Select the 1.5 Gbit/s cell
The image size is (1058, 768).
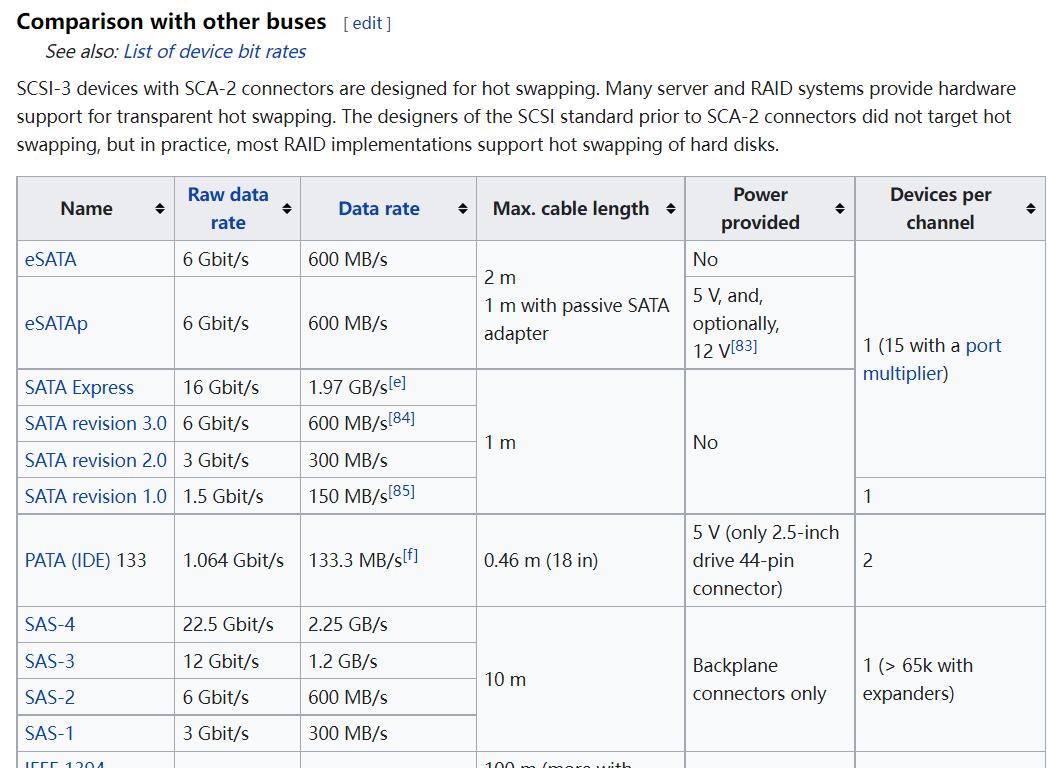pyautogui.click(x=238, y=496)
